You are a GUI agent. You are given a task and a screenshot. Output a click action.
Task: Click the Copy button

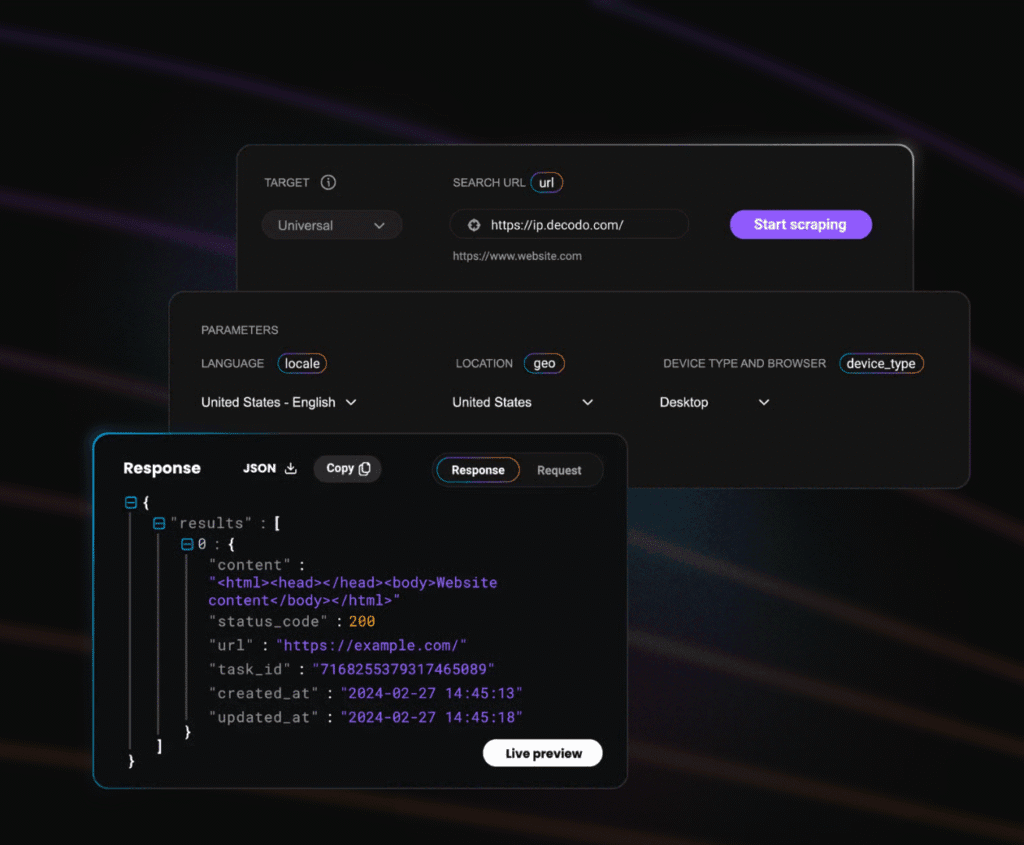pyautogui.click(x=347, y=468)
